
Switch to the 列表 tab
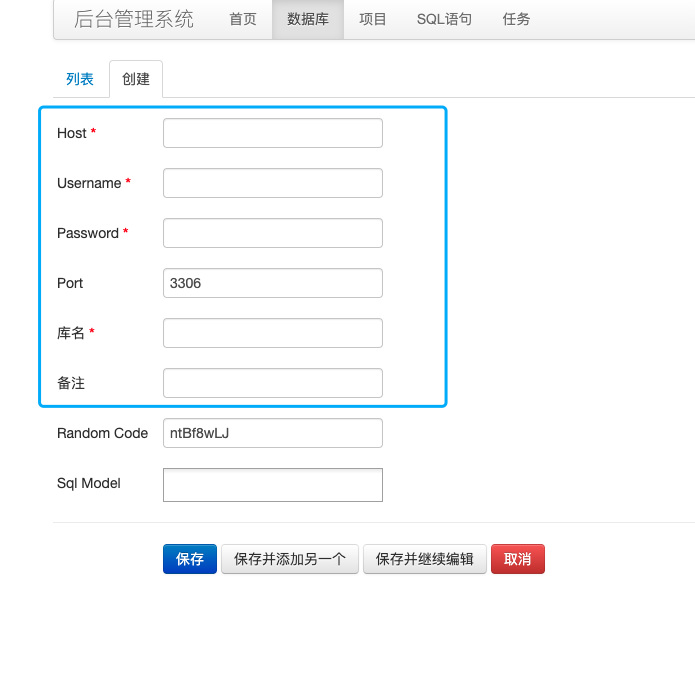(80, 79)
